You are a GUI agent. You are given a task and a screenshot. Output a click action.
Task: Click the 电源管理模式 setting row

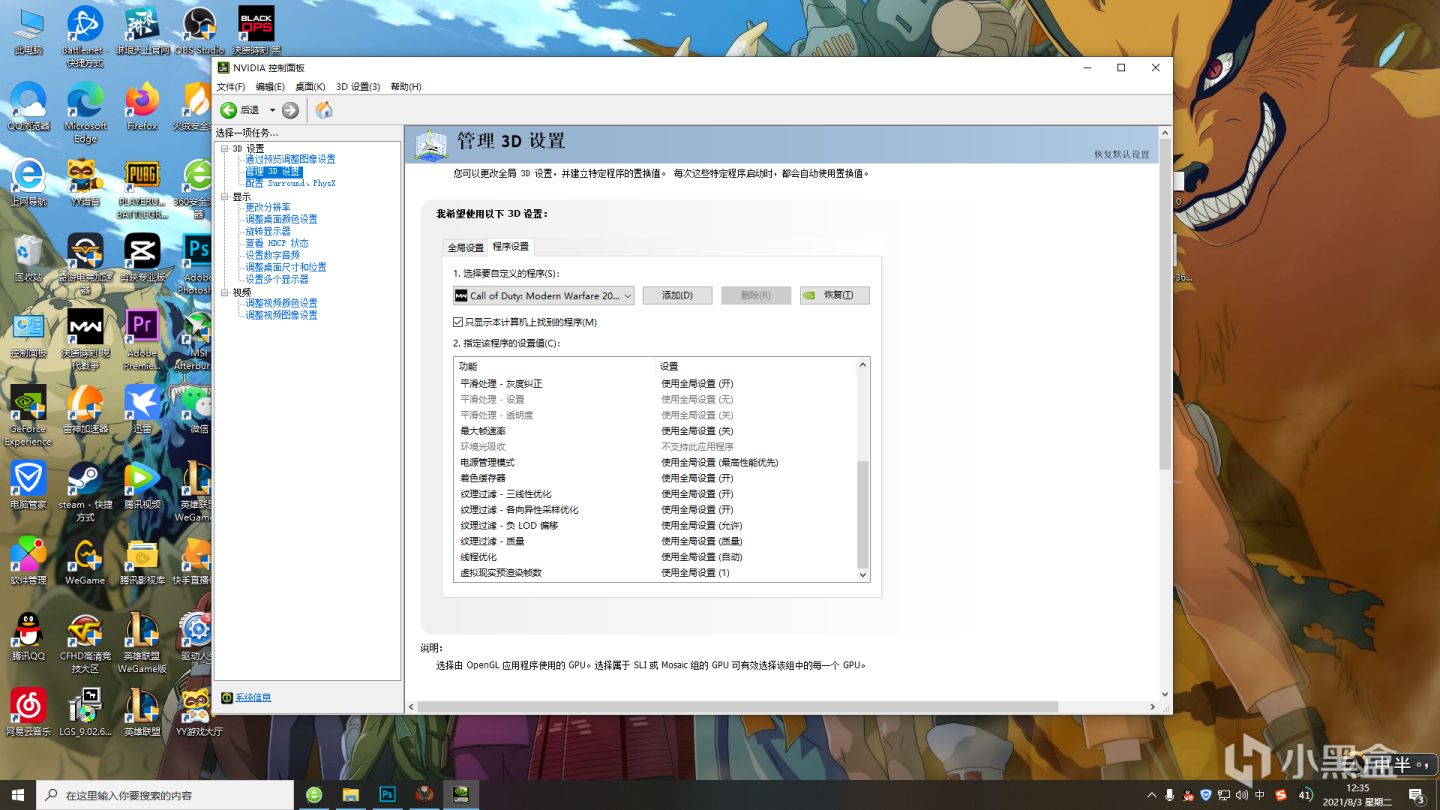tap(655, 462)
